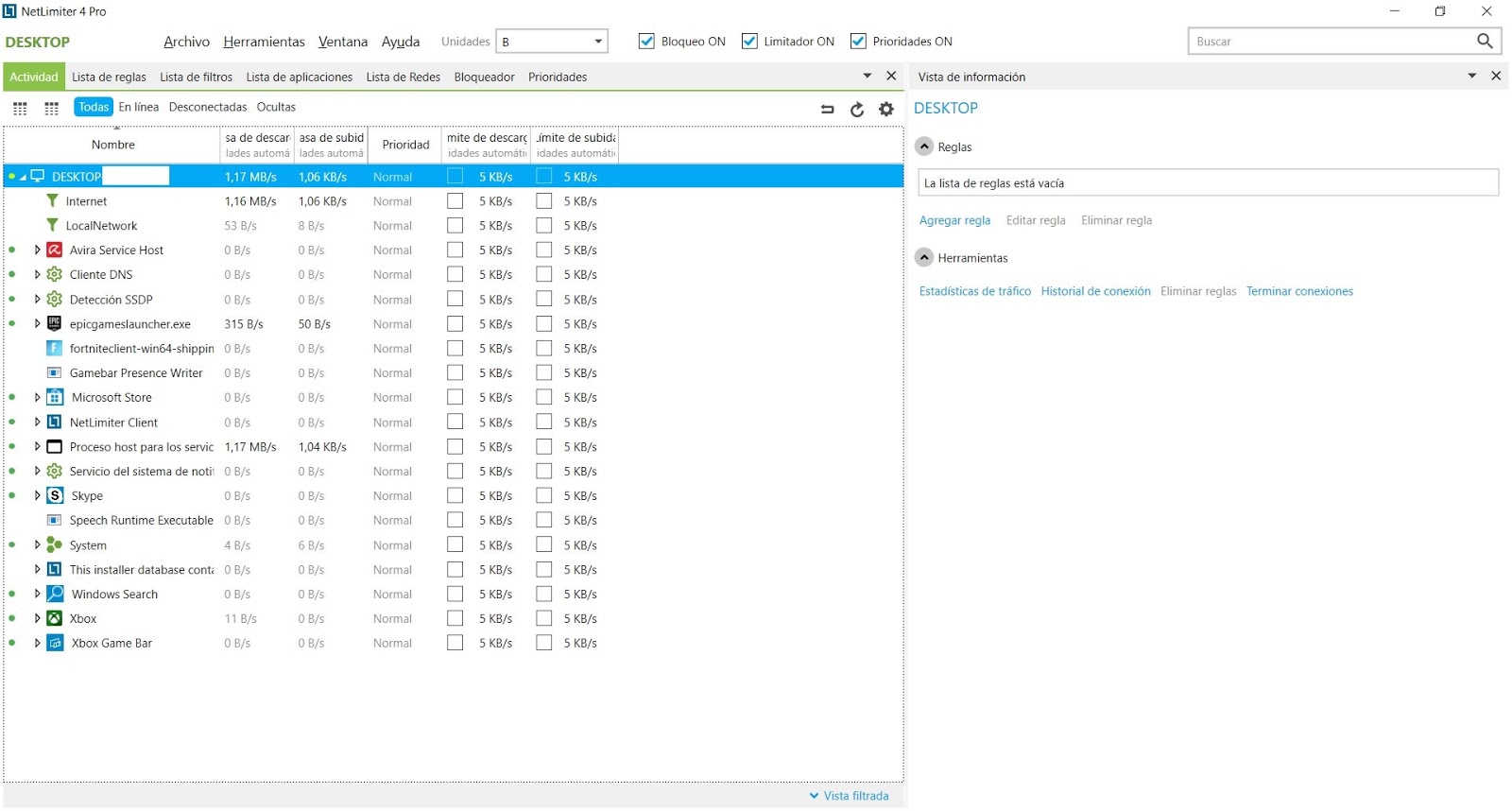The height and width of the screenshot is (811, 1512).
Task: Switch to Lista de reglas tab
Action: pyautogui.click(x=109, y=77)
